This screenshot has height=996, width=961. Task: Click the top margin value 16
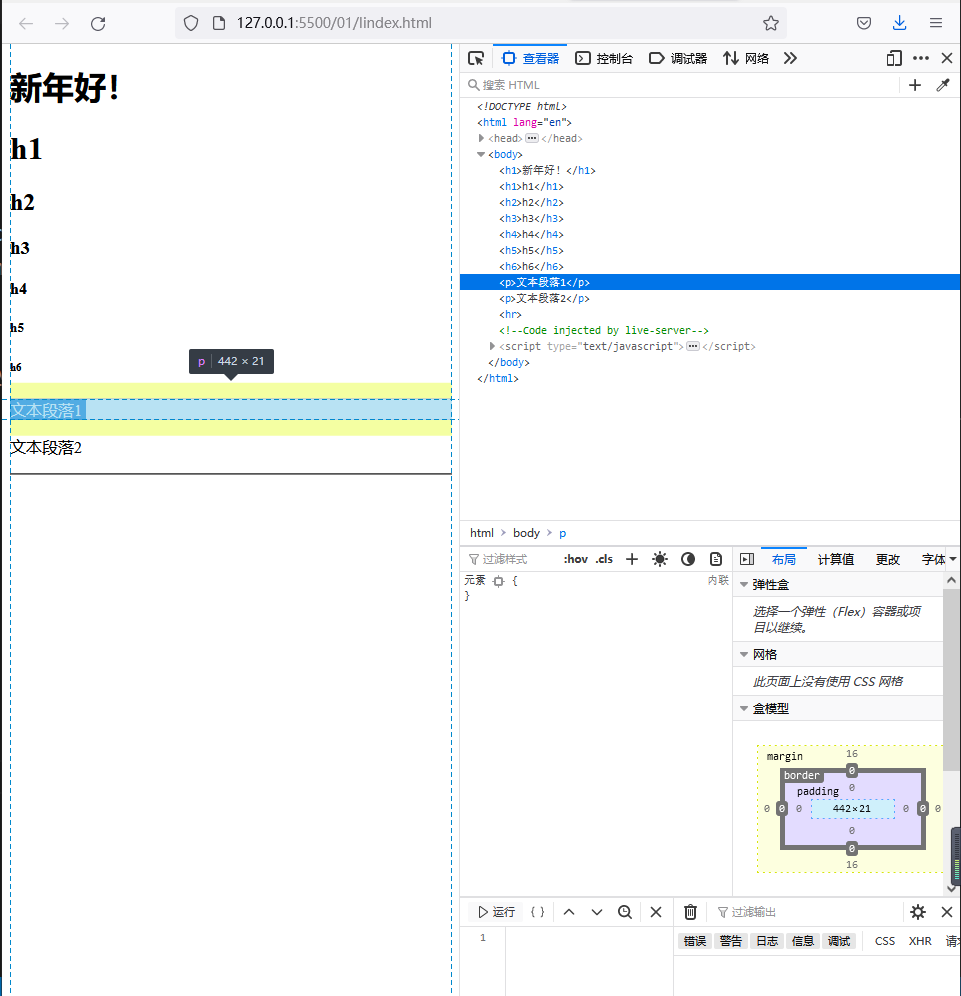pos(852,753)
